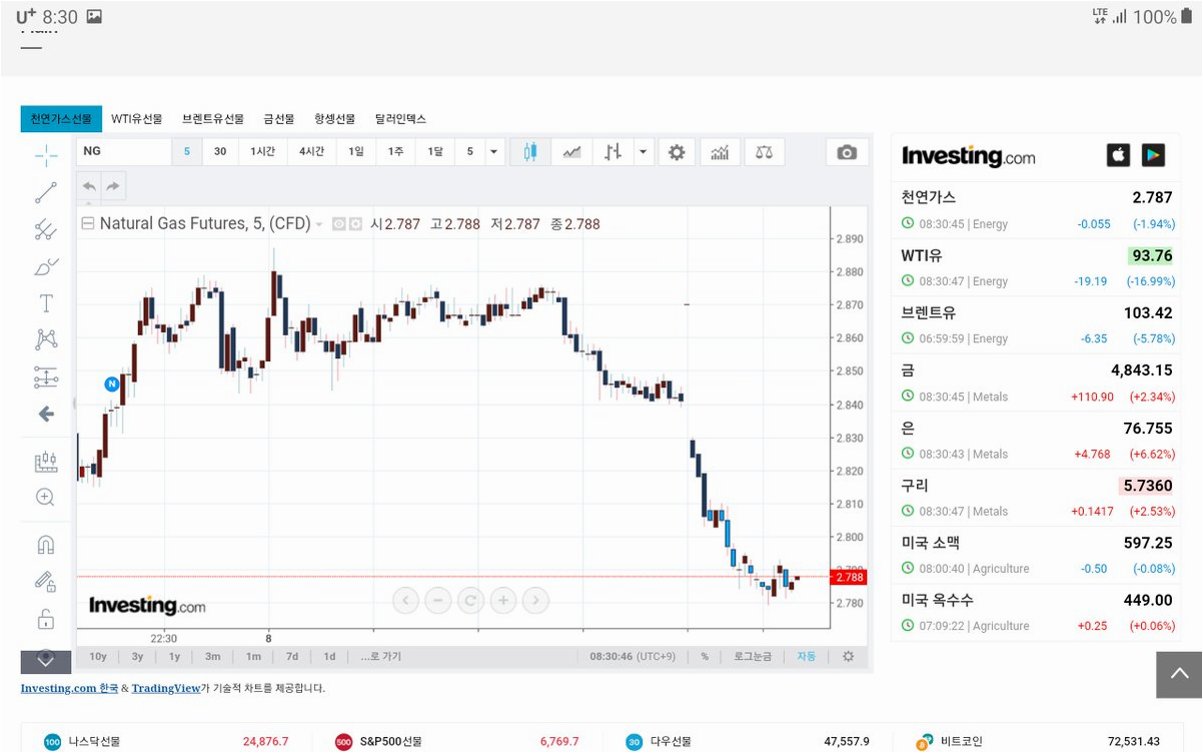Open the 08:30:46 (UTC+9) timezone menu
This screenshot has height=753, width=1203.
pyautogui.click(x=632, y=656)
